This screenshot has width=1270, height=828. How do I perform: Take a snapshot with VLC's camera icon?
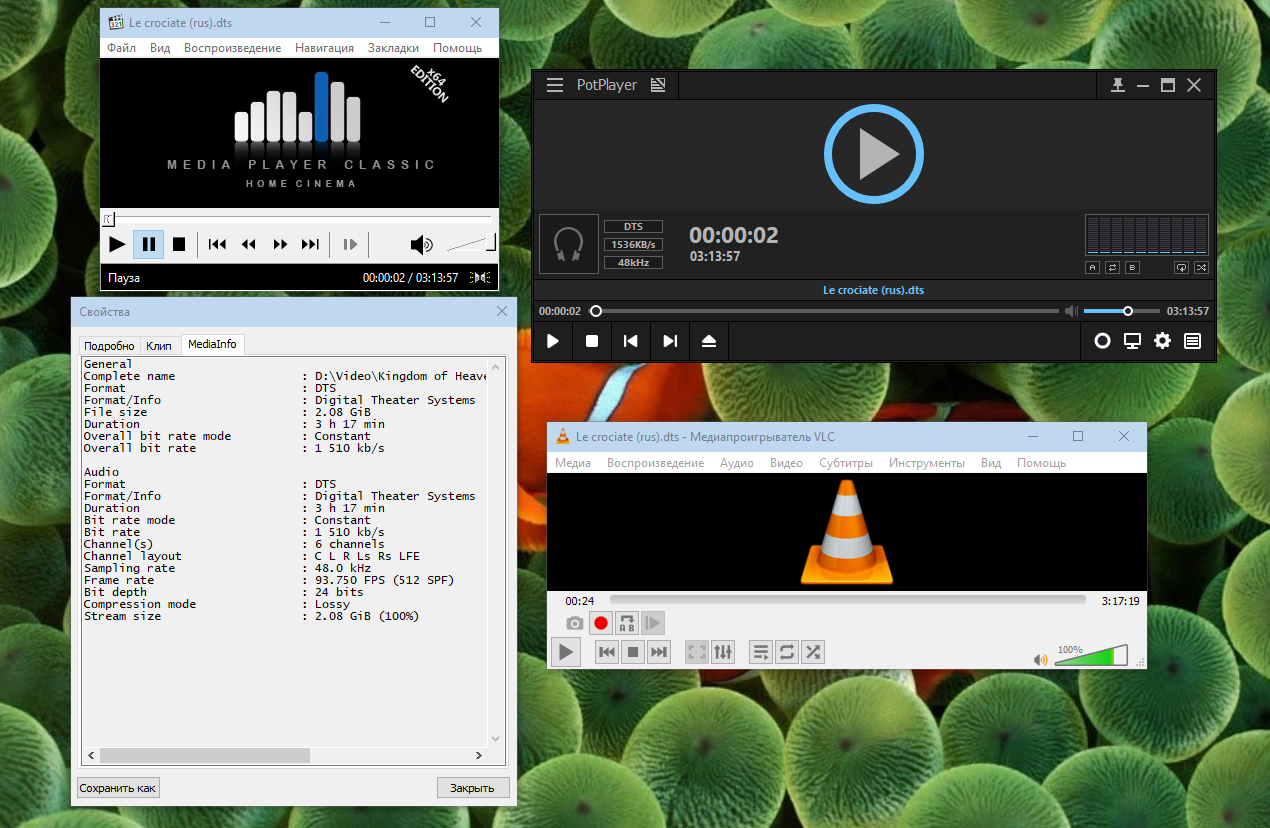pos(574,623)
